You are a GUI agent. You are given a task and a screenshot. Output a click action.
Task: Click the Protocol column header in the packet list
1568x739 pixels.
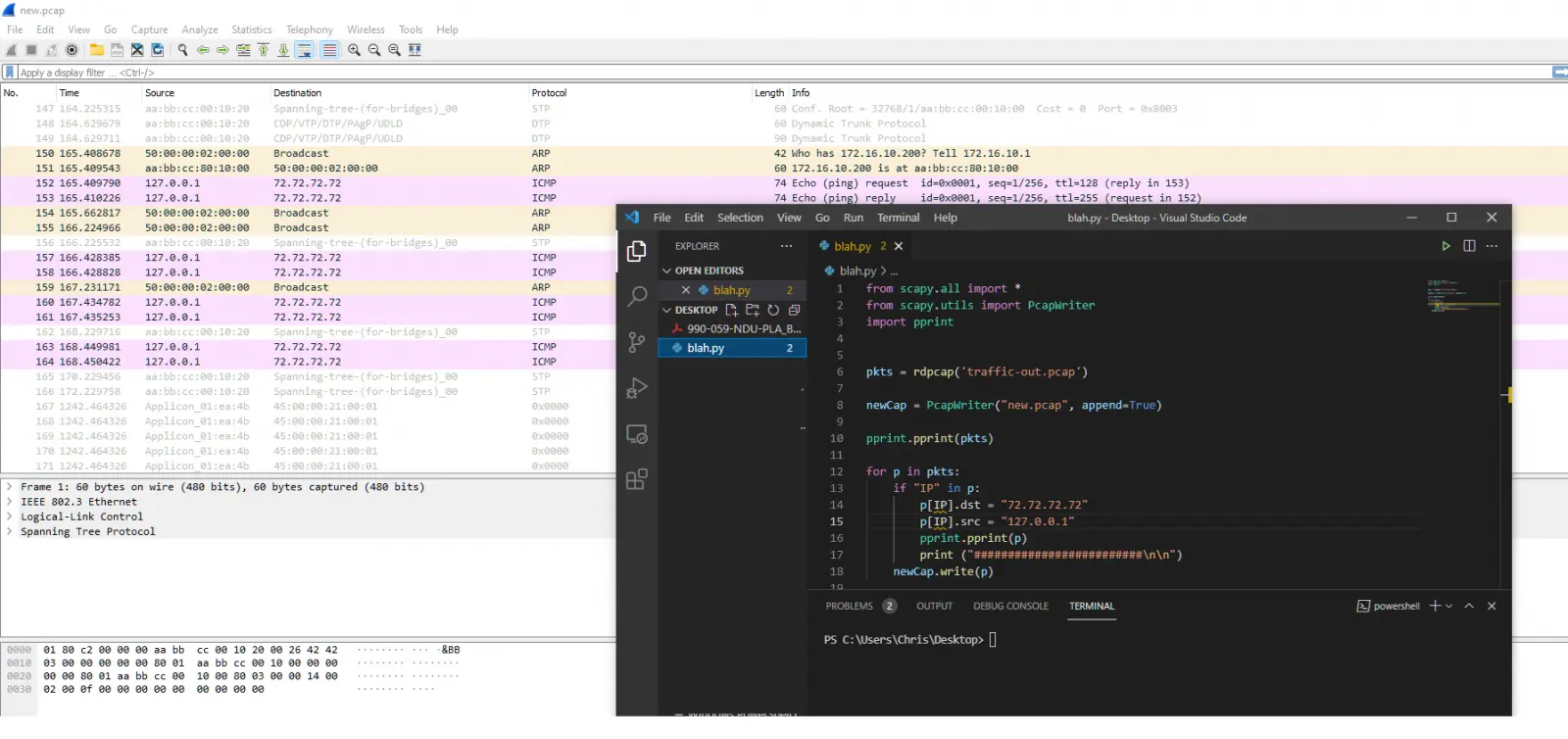[549, 93]
